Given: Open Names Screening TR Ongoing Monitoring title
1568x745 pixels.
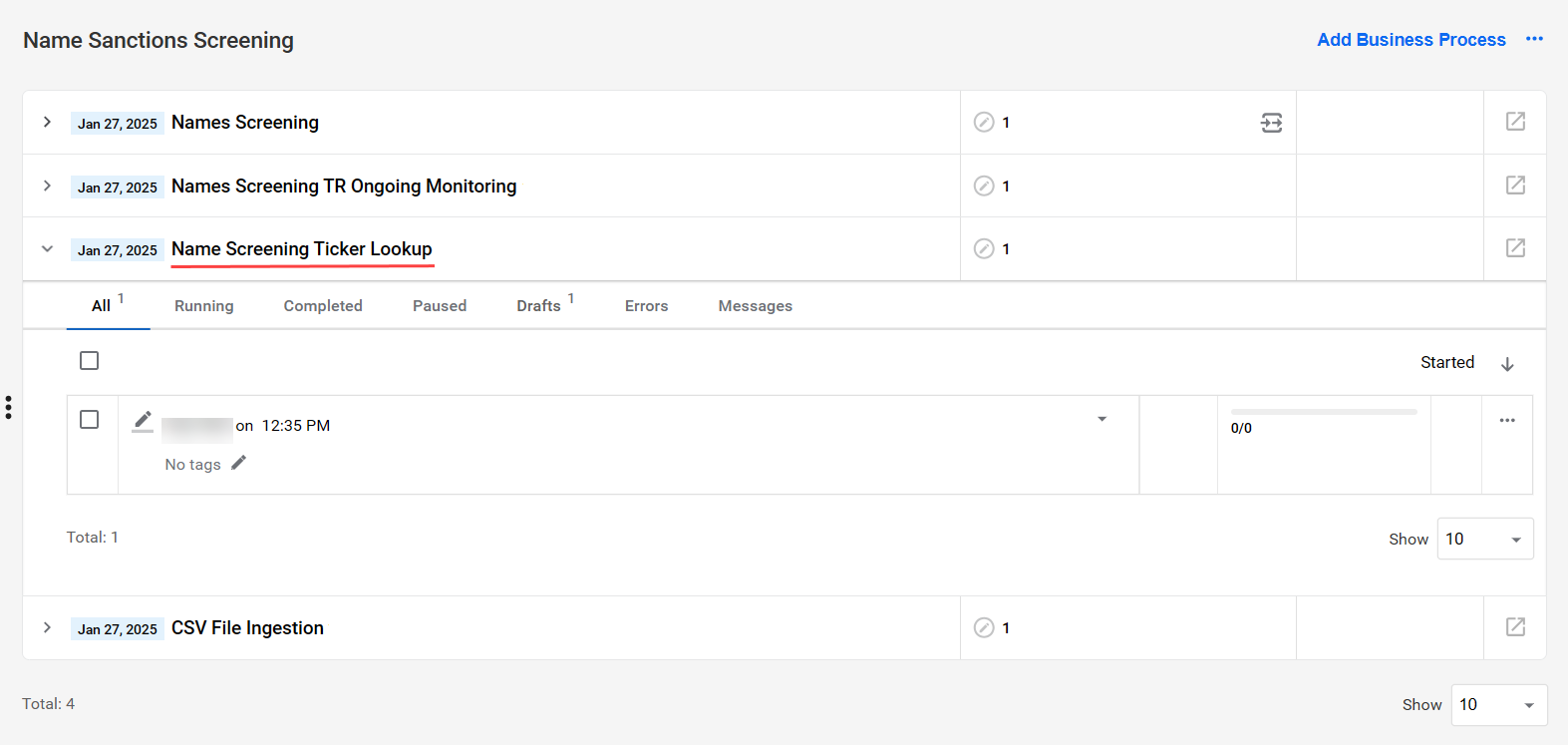Looking at the screenshot, I should pyautogui.click(x=344, y=186).
